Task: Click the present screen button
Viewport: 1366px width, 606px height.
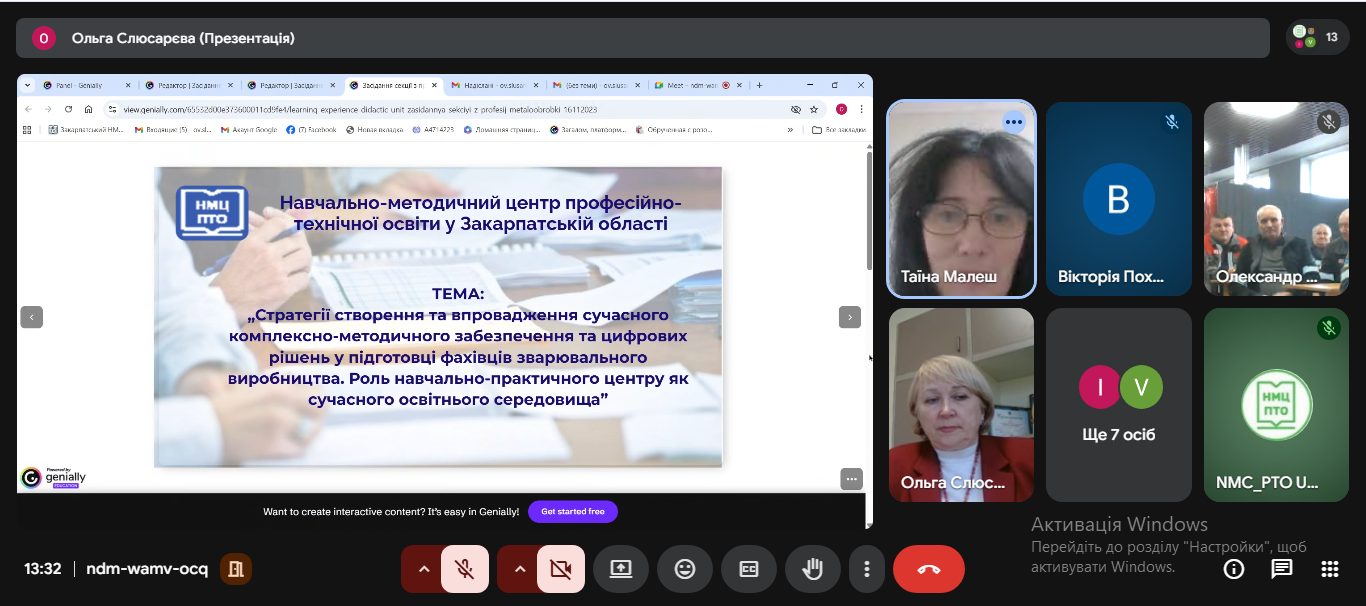Action: 621,569
